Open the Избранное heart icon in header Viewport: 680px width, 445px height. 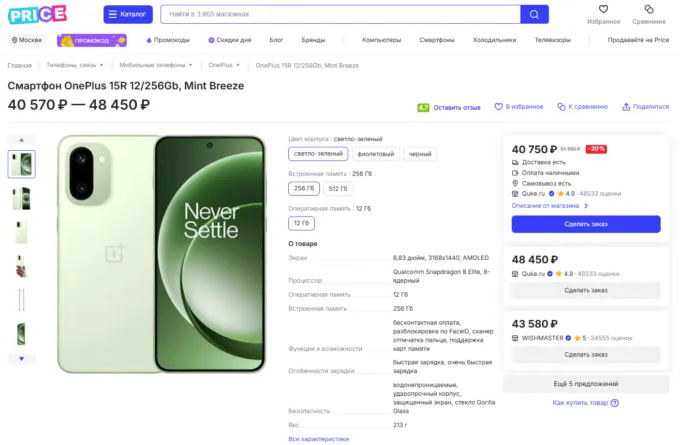(x=603, y=10)
